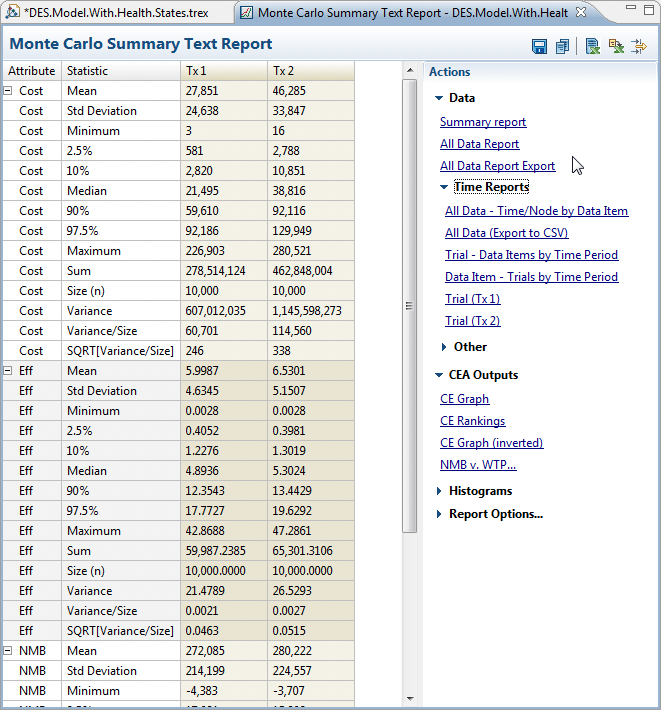661x710 pixels.
Task: Select NMB Minimum Tx 1 value -4,383
Action: point(224,691)
